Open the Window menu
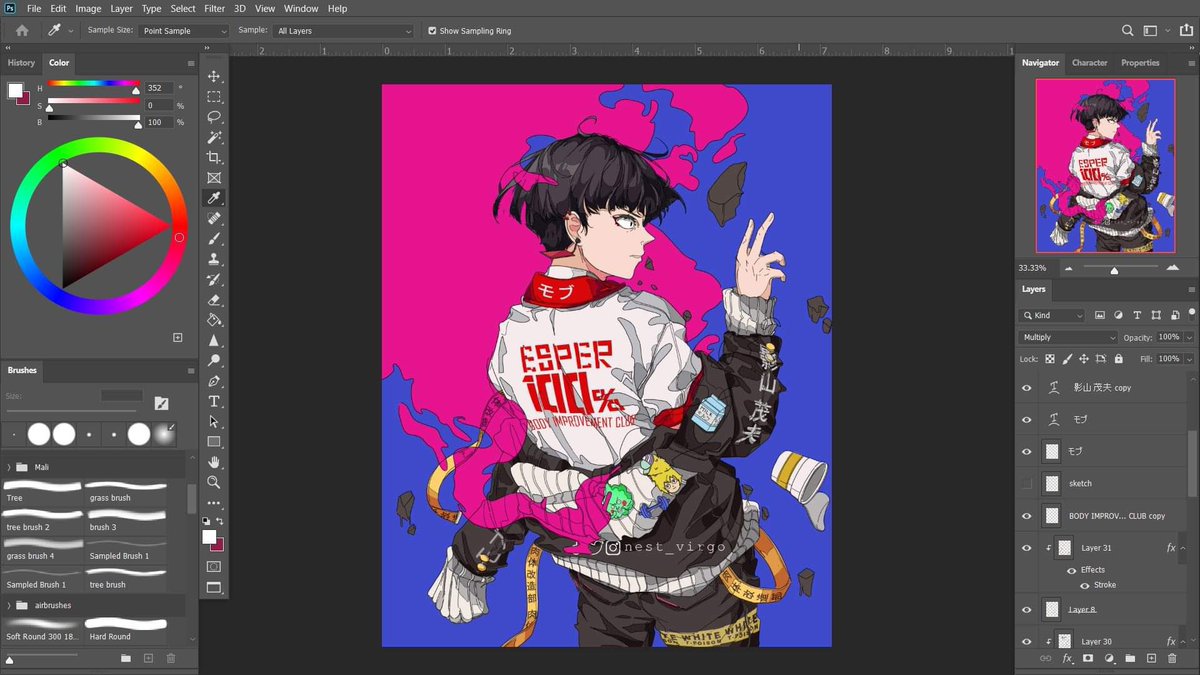The height and width of the screenshot is (675, 1200). click(x=301, y=8)
